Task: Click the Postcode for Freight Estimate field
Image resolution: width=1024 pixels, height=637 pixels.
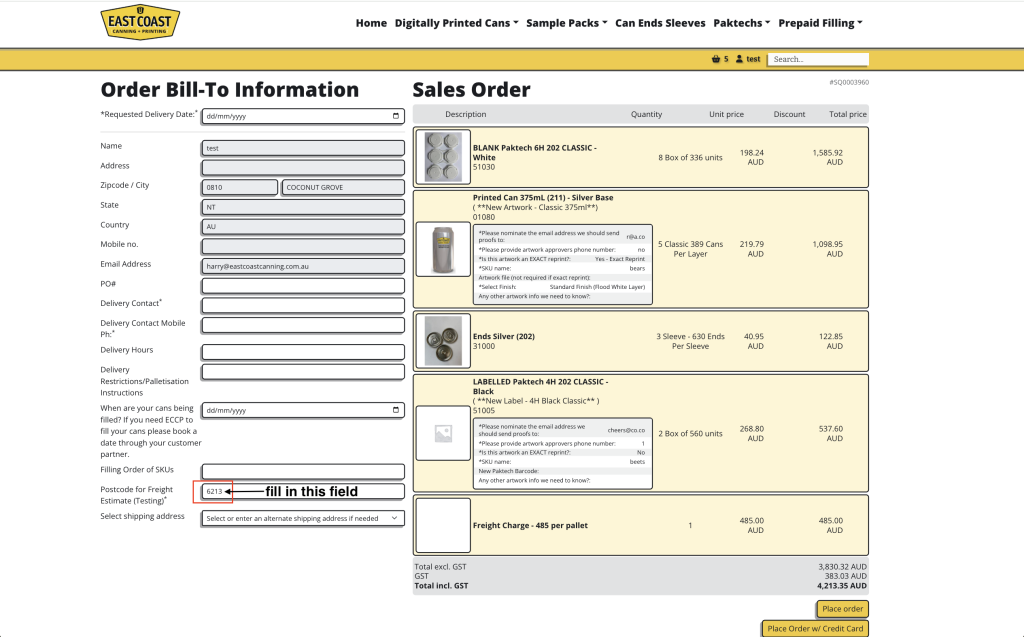Action: pyautogui.click(x=303, y=491)
